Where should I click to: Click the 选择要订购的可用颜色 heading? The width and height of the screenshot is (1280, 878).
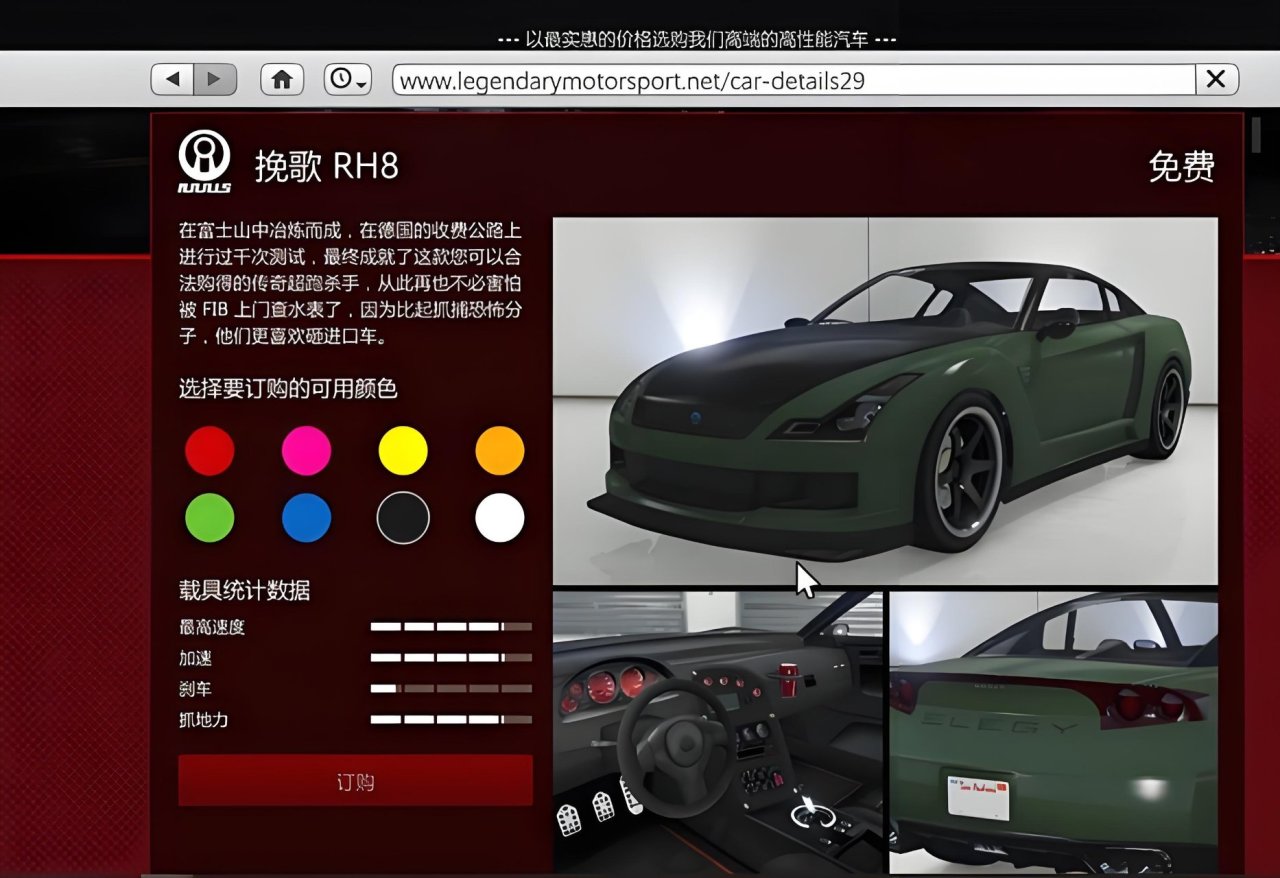click(288, 388)
